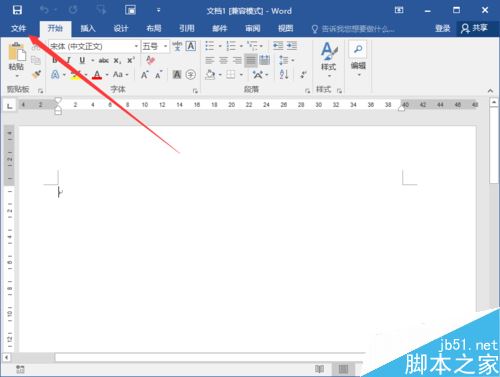Click the 登录 sign-in link

[x=443, y=28]
